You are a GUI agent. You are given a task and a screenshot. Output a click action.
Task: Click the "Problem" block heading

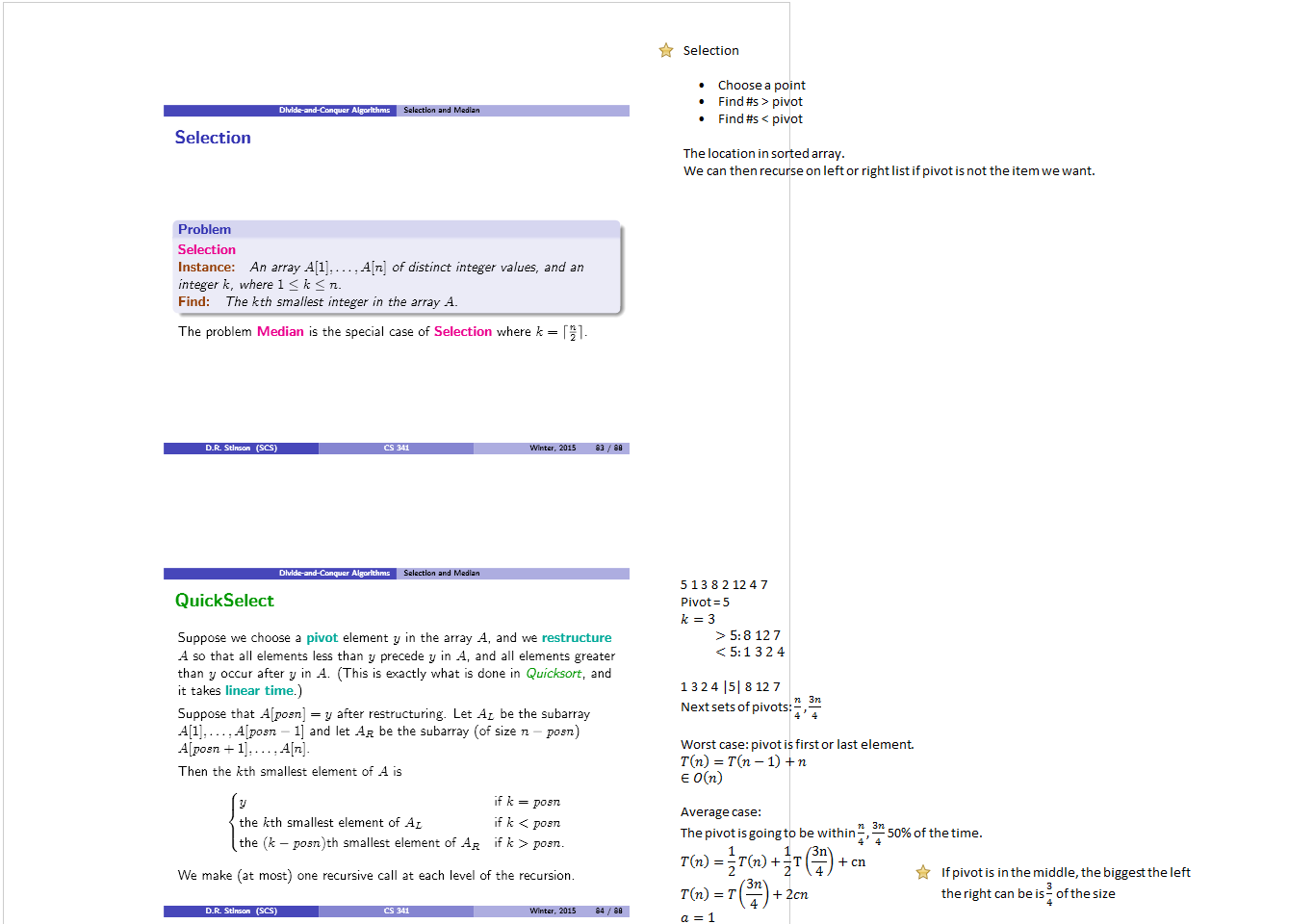coord(204,230)
